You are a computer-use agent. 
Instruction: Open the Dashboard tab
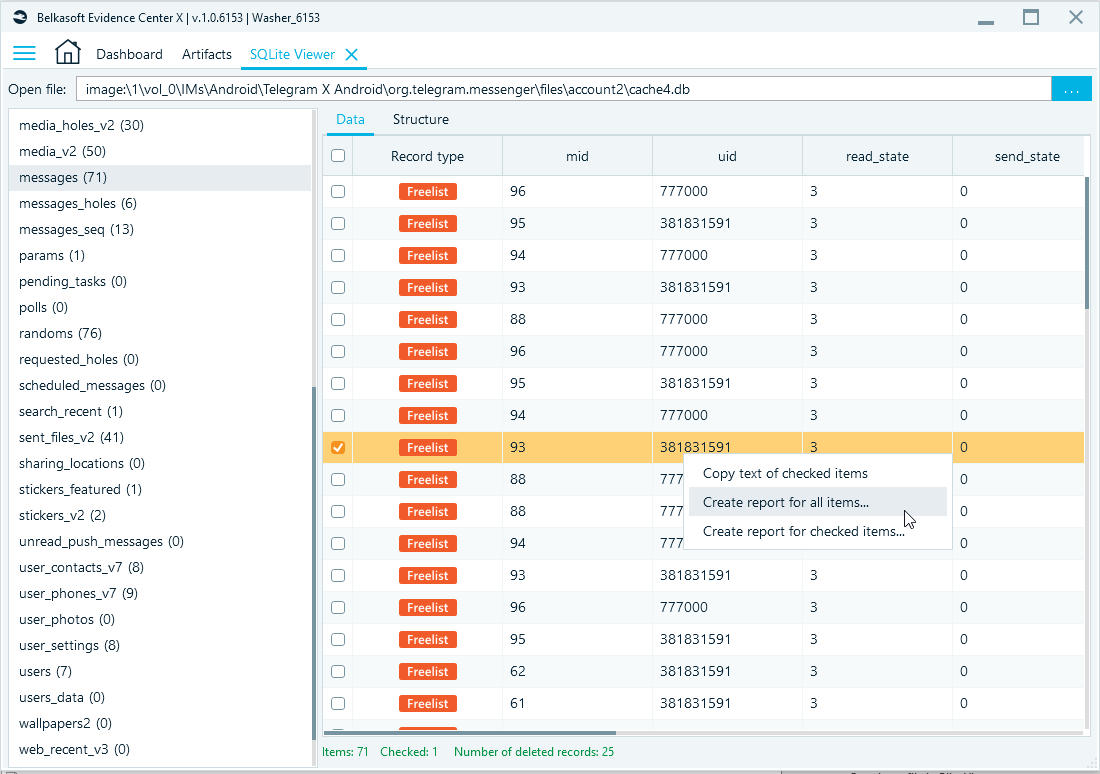pyautogui.click(x=129, y=54)
